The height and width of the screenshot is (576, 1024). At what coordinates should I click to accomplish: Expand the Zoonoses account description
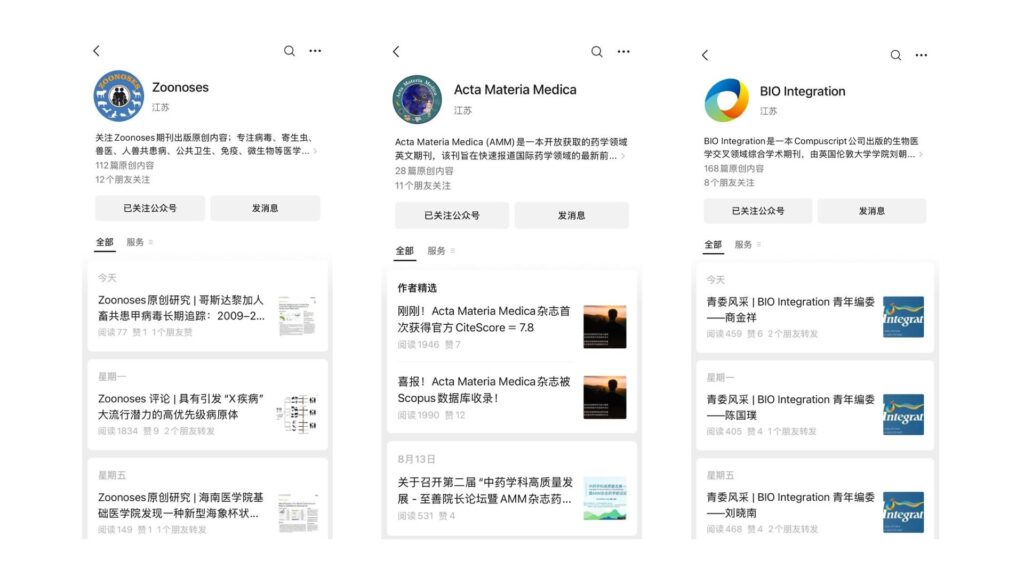click(x=315, y=151)
